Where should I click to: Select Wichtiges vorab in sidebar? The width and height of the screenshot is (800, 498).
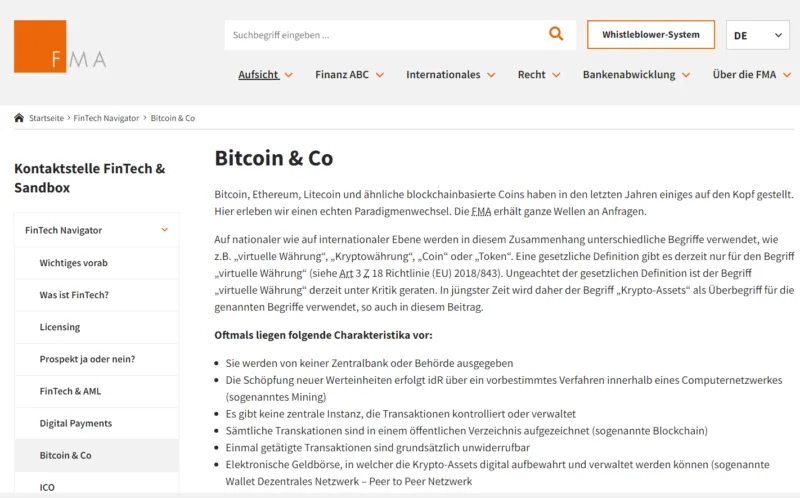pyautogui.click(x=73, y=263)
